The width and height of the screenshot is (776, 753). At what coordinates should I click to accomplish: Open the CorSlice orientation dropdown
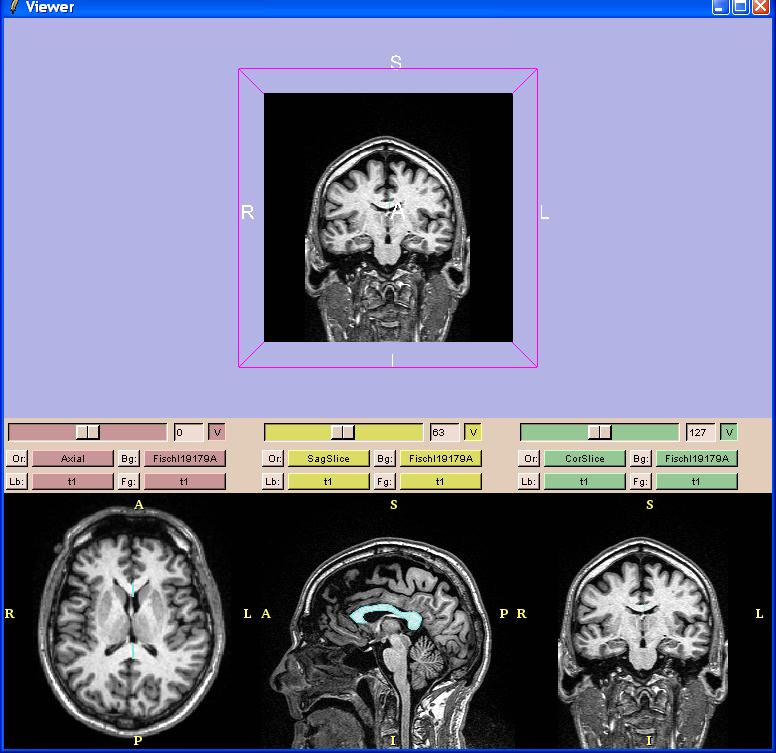(x=585, y=459)
